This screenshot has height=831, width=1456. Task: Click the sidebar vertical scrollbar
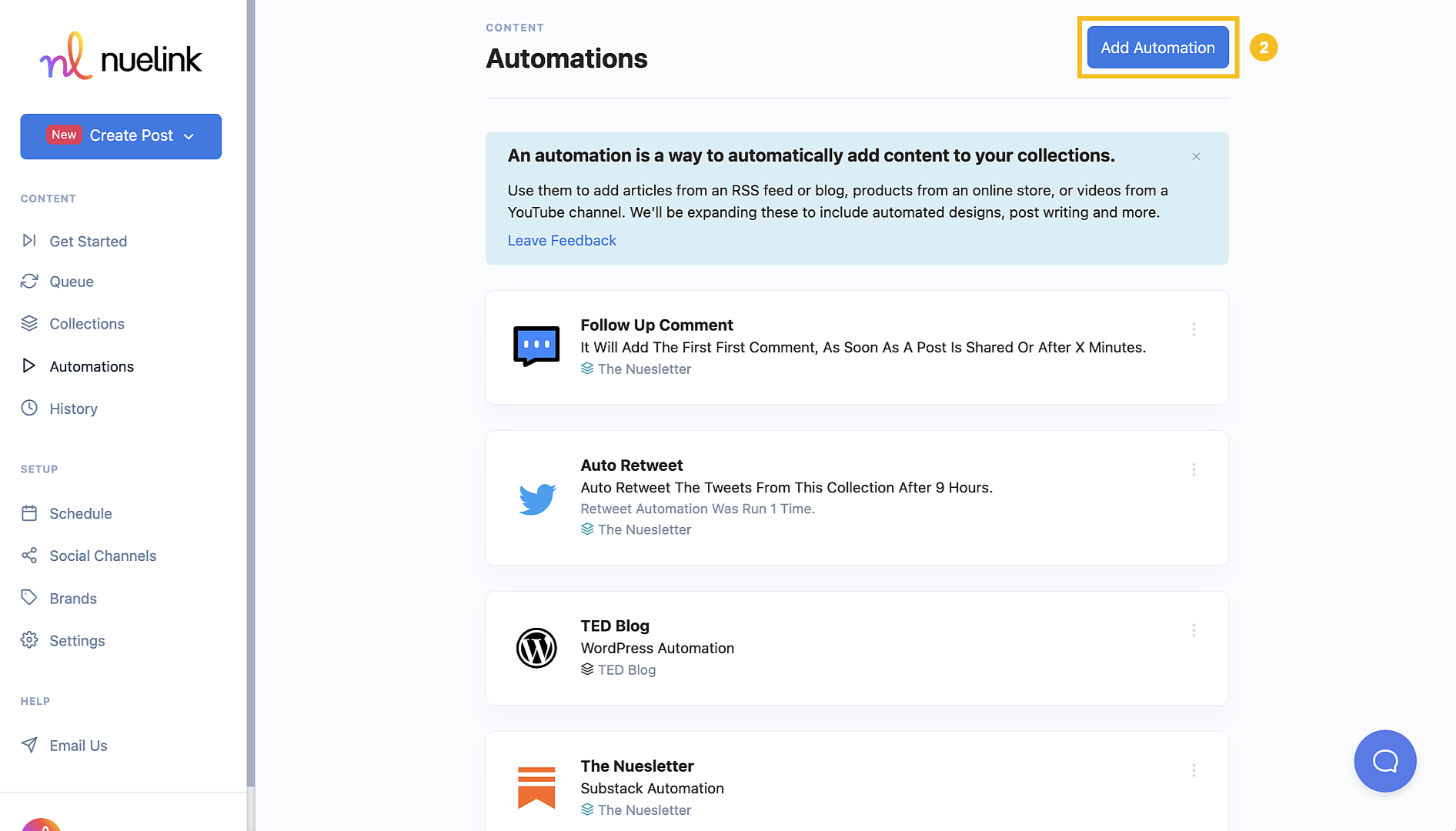coord(250,392)
